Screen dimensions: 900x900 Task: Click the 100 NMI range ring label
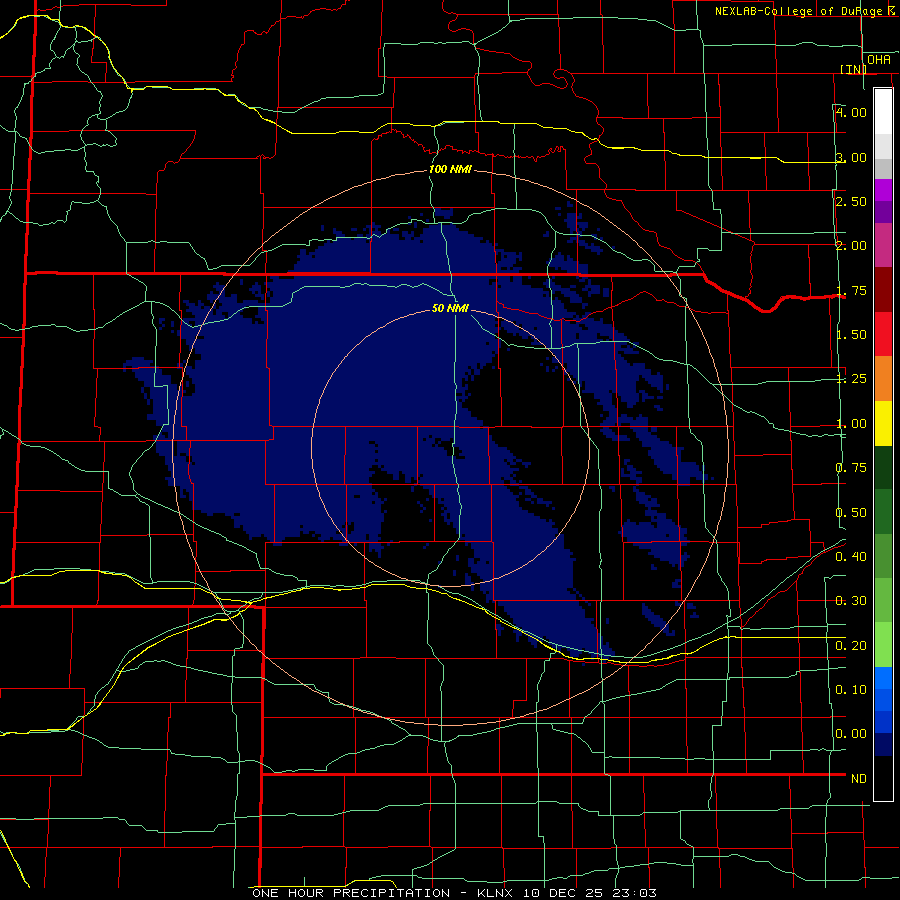450,169
